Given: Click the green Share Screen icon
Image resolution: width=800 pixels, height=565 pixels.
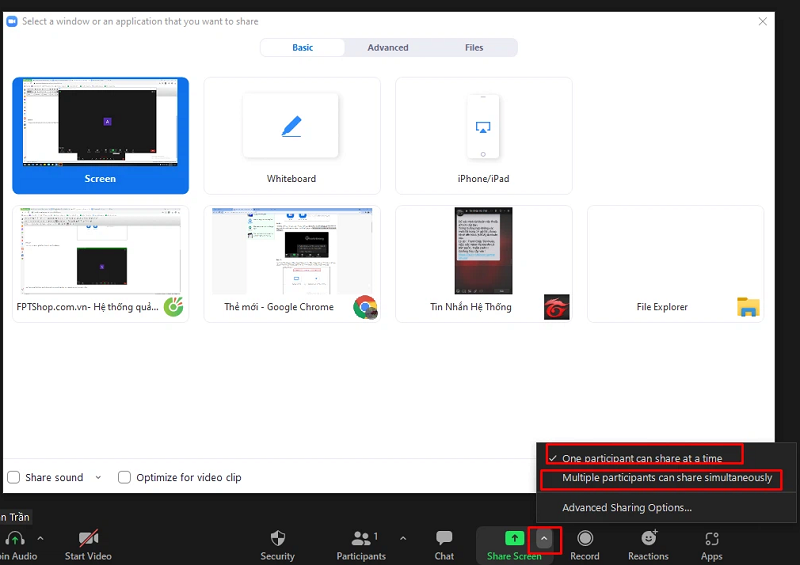Looking at the screenshot, I should tap(513, 539).
